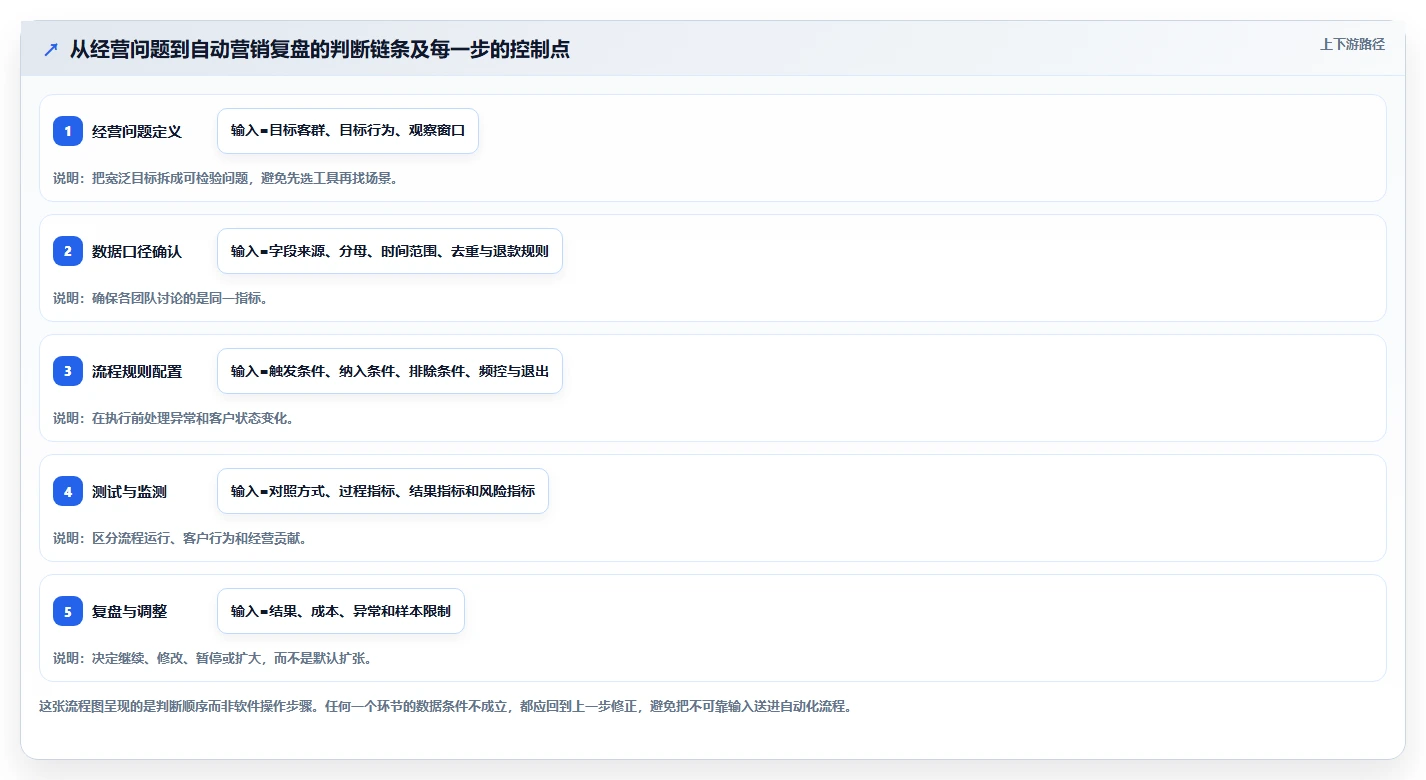Click the 输入=目标客群、目标行为、观察窗口 box
The image size is (1426, 780).
click(348, 131)
